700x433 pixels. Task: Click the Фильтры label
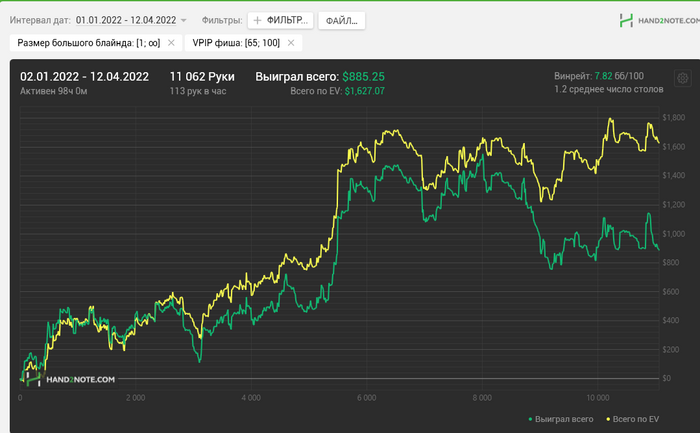coord(222,21)
